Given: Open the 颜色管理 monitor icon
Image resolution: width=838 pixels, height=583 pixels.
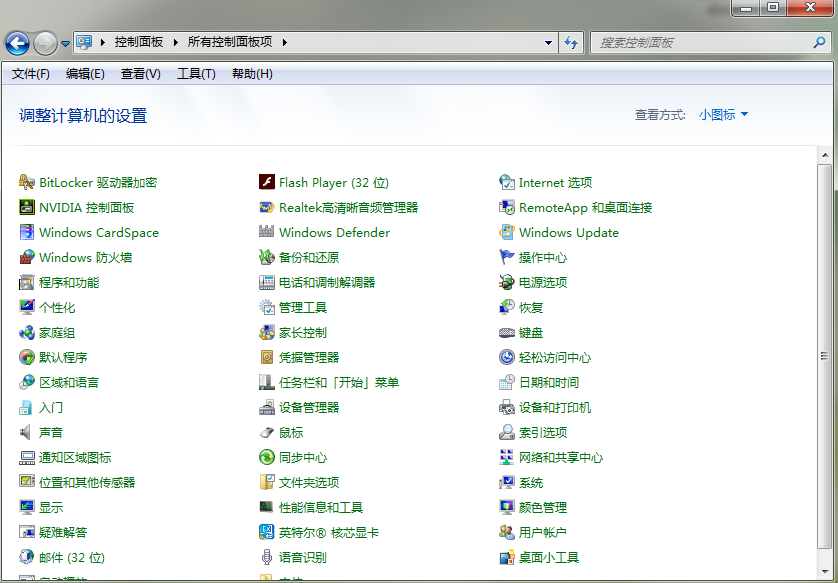Looking at the screenshot, I should [x=507, y=507].
